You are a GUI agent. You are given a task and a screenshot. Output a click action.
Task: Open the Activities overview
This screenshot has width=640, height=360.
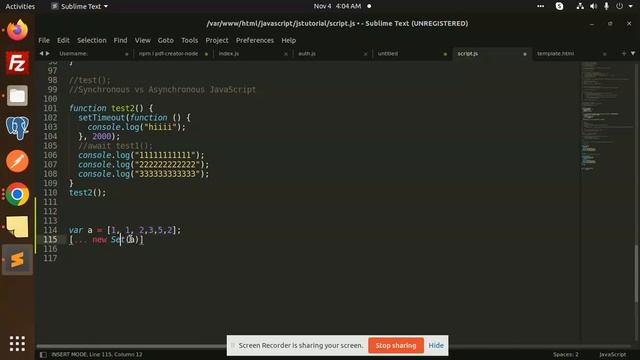click(20, 6)
